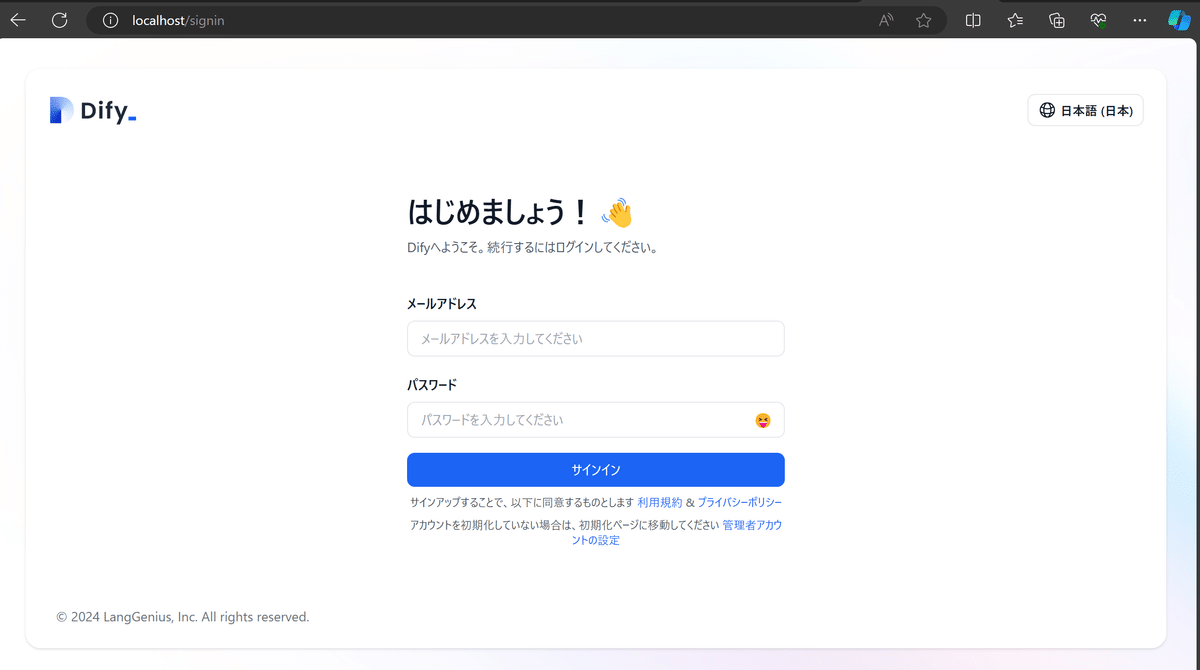Click the メールアドレス input field
Screen dimensions: 1200x670
coord(595,338)
